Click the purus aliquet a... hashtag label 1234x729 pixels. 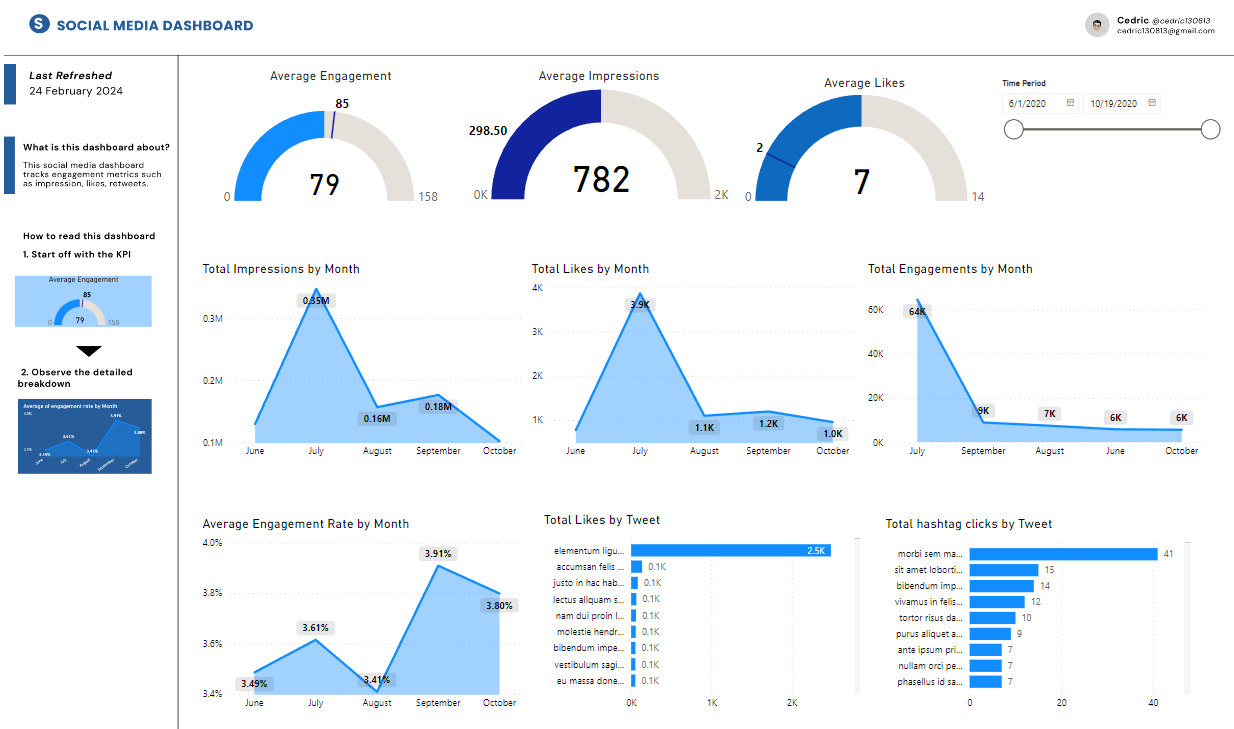click(929, 634)
